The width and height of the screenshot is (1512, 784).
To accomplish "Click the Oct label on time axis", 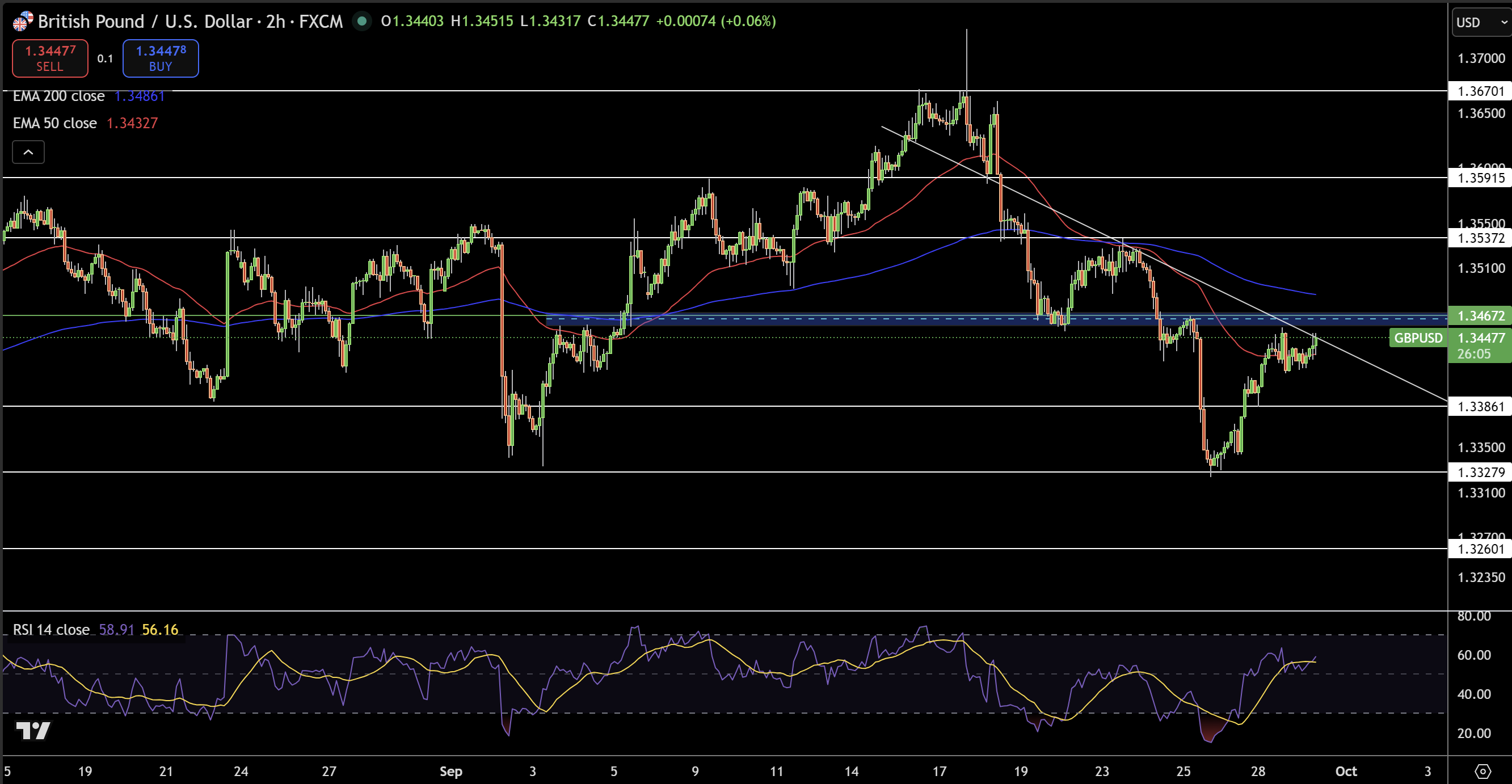I will (x=1346, y=771).
